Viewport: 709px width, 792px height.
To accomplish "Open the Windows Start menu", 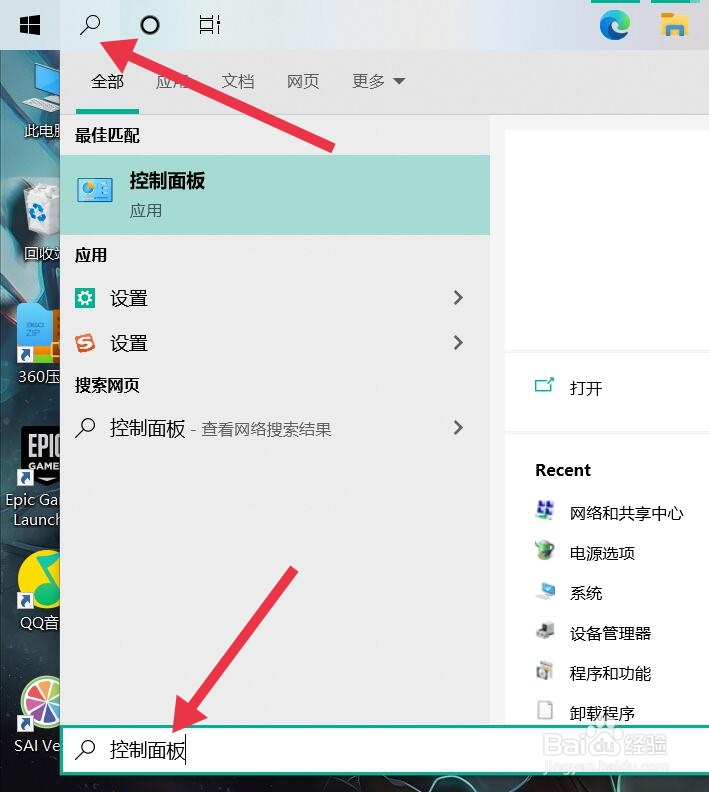I will [x=30, y=24].
